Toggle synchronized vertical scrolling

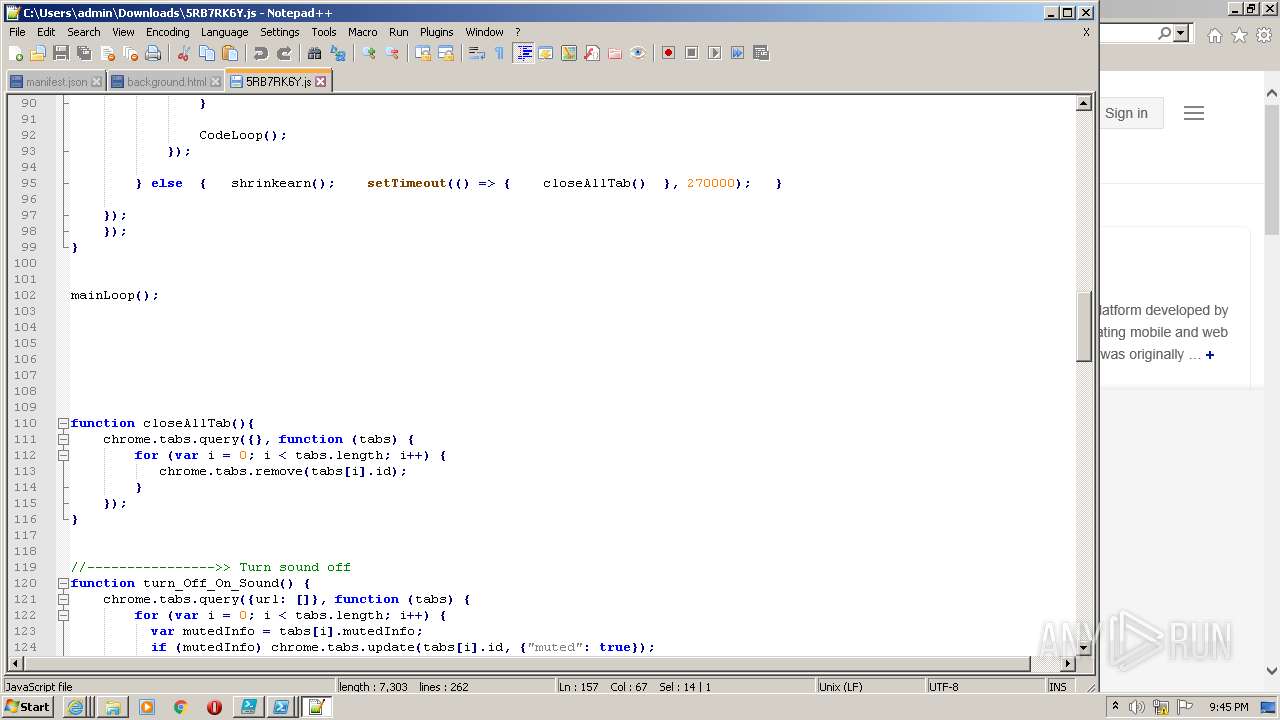[423, 53]
